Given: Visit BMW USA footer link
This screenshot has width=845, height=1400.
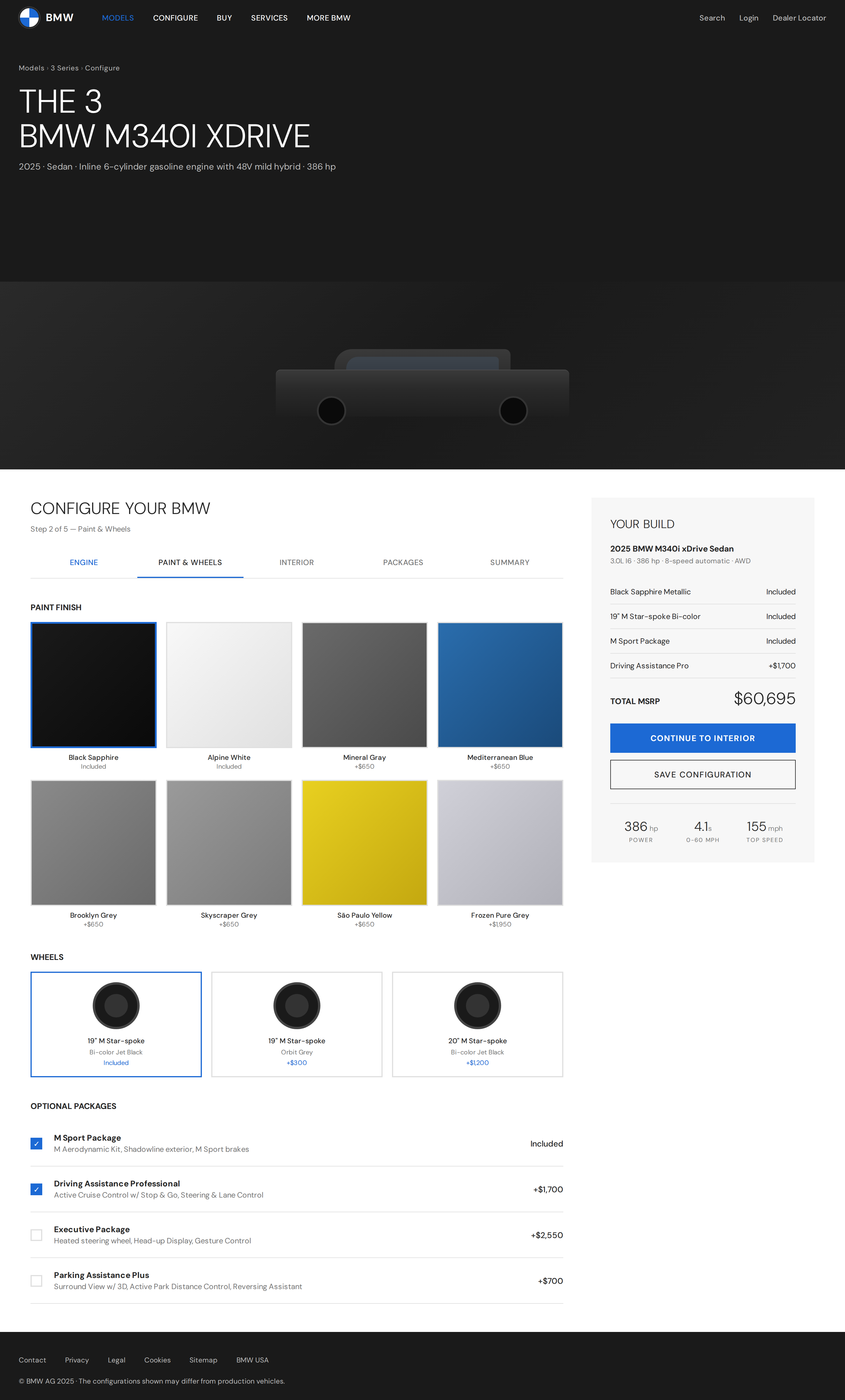Looking at the screenshot, I should pyautogui.click(x=252, y=1360).
